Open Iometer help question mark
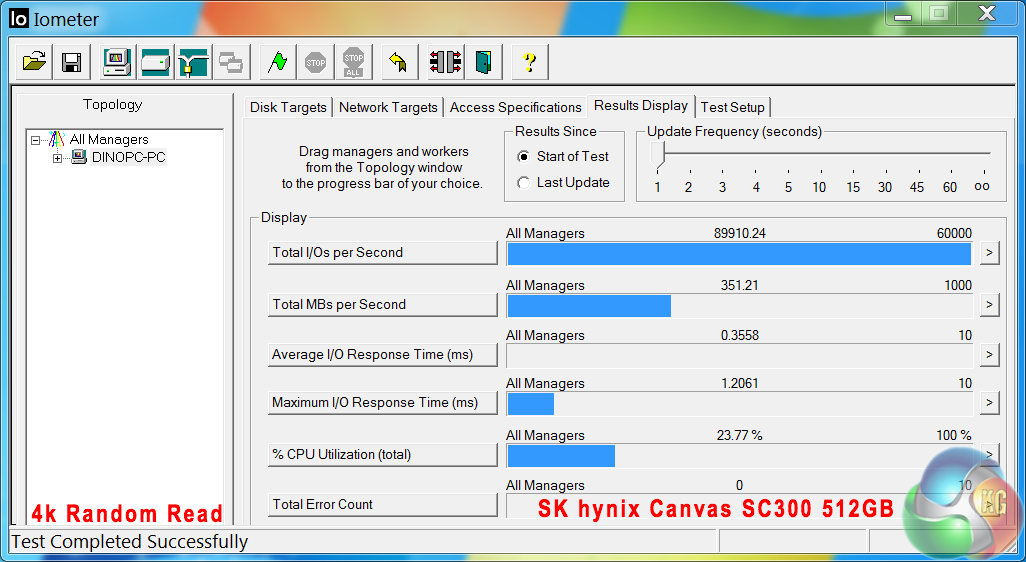Image resolution: width=1026 pixels, height=562 pixels. [x=530, y=62]
